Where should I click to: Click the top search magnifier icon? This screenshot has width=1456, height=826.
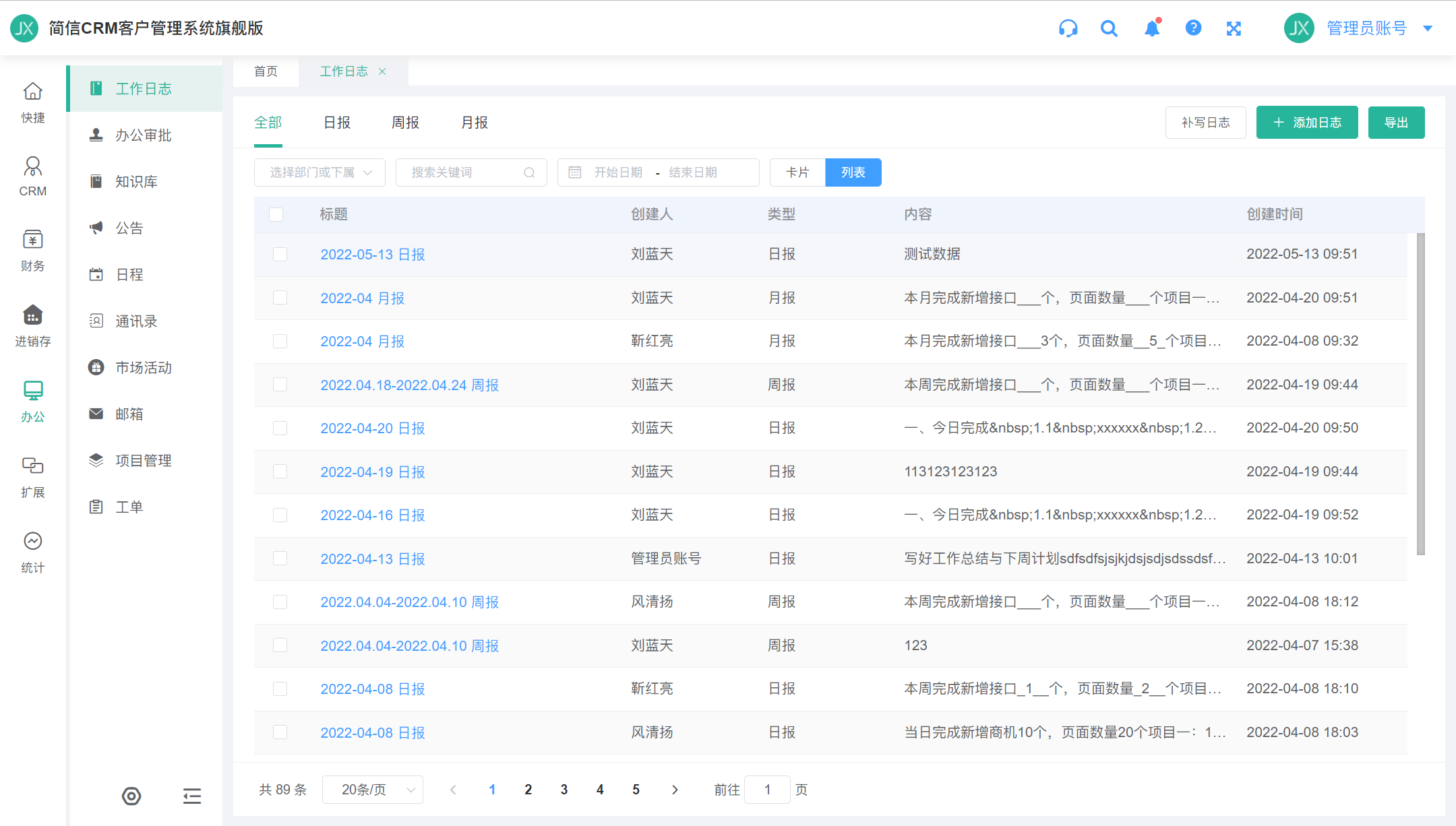click(x=1109, y=28)
